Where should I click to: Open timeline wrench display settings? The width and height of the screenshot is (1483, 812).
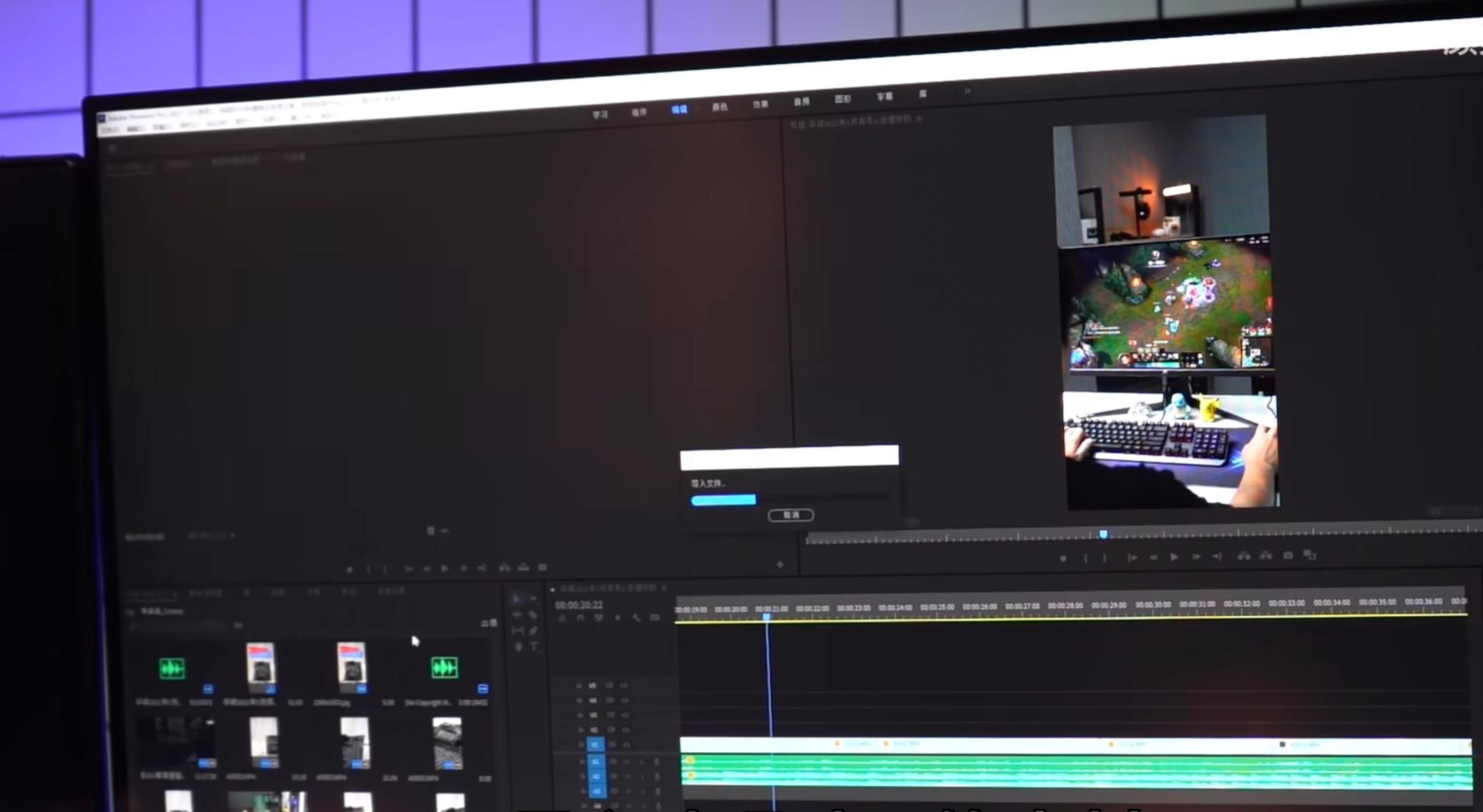coord(636,618)
